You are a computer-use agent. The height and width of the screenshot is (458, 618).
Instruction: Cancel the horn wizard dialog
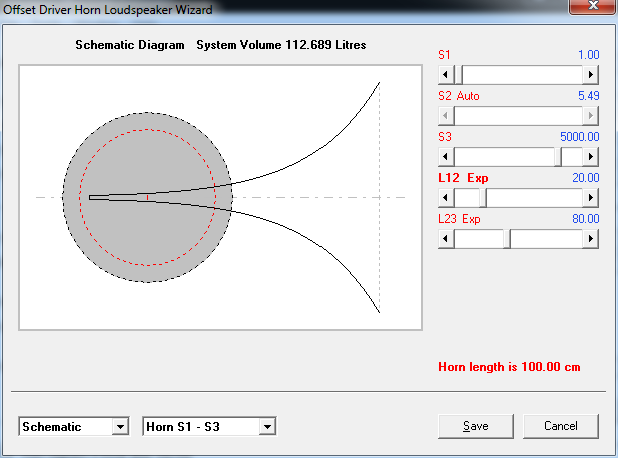point(560,426)
